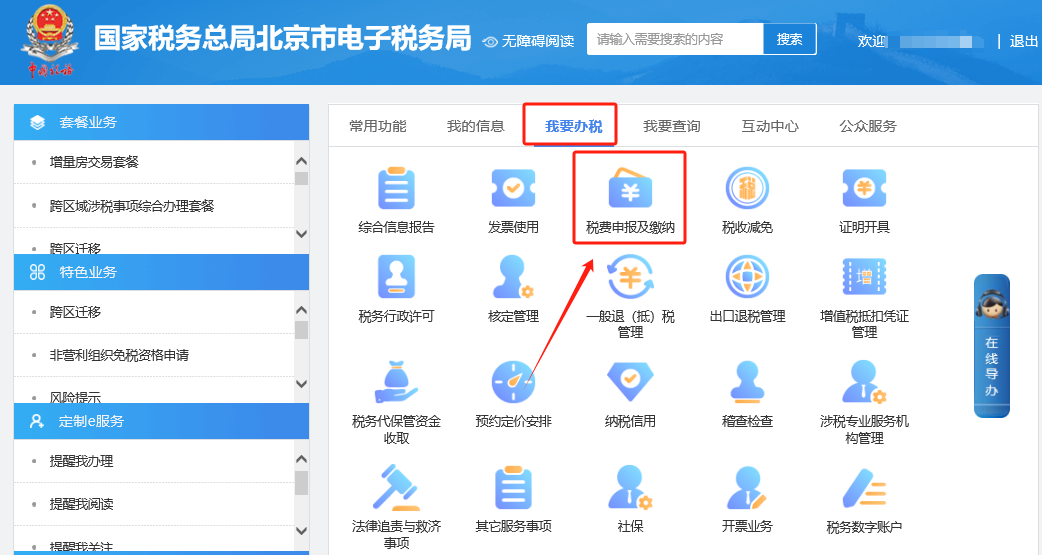The height and width of the screenshot is (555, 1042).
Task: Click down arrow in 套餐业务 list scrollbar
Action: pyautogui.click(x=301, y=234)
